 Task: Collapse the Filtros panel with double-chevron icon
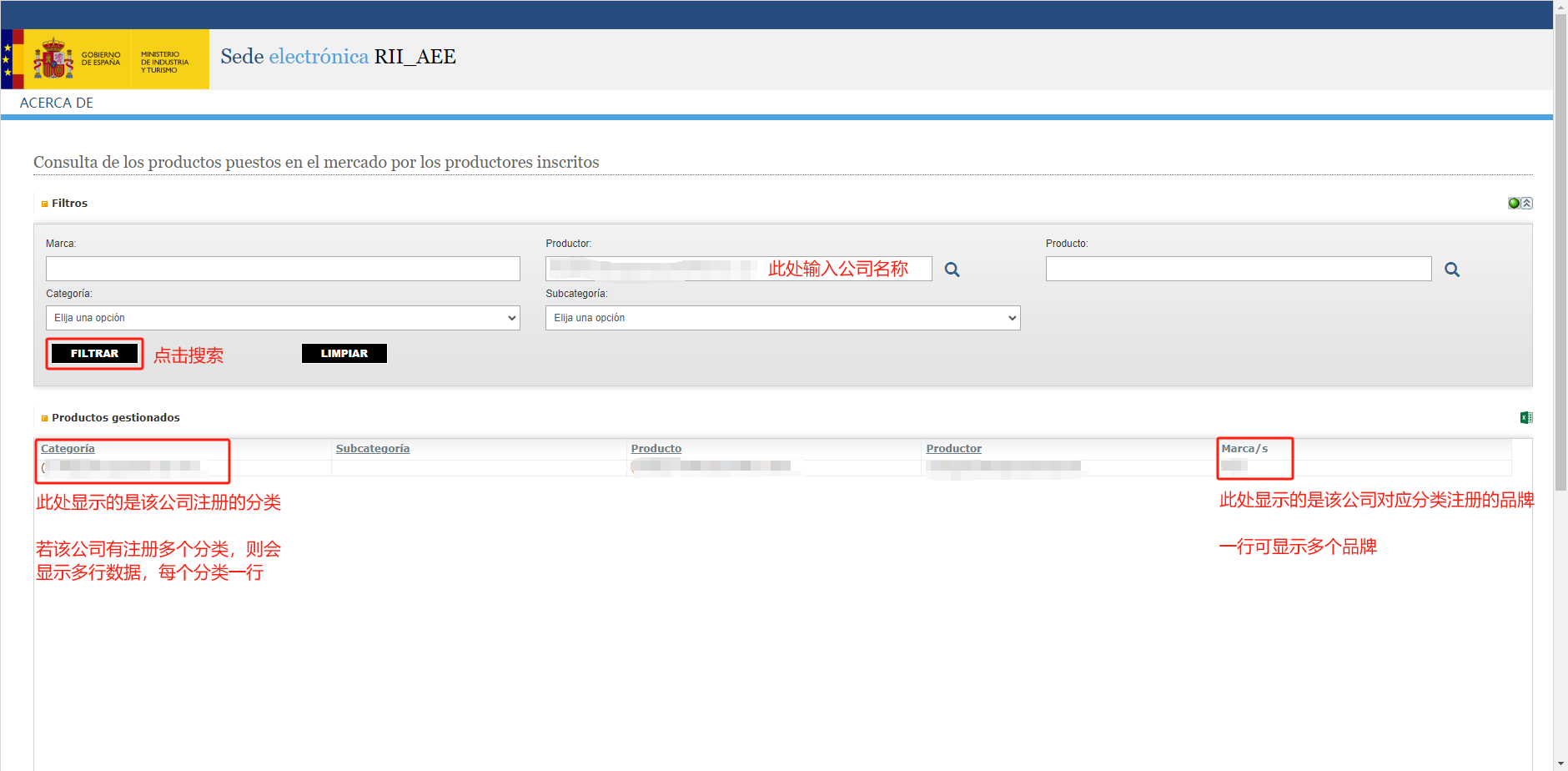pyautogui.click(x=1527, y=204)
